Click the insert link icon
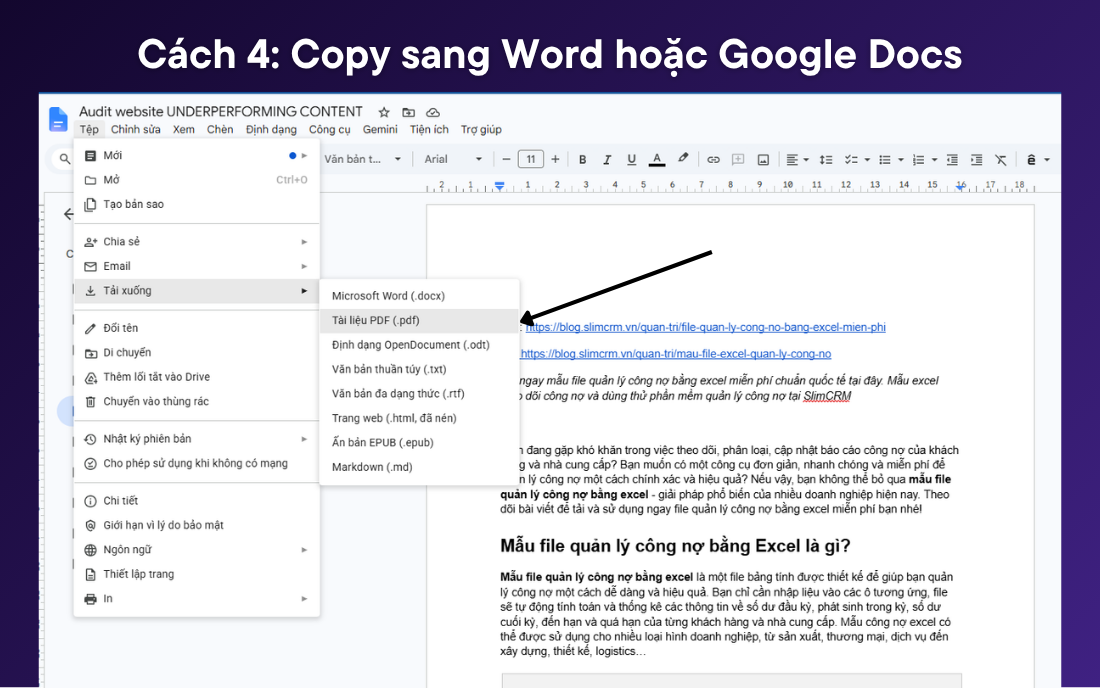 (713, 159)
